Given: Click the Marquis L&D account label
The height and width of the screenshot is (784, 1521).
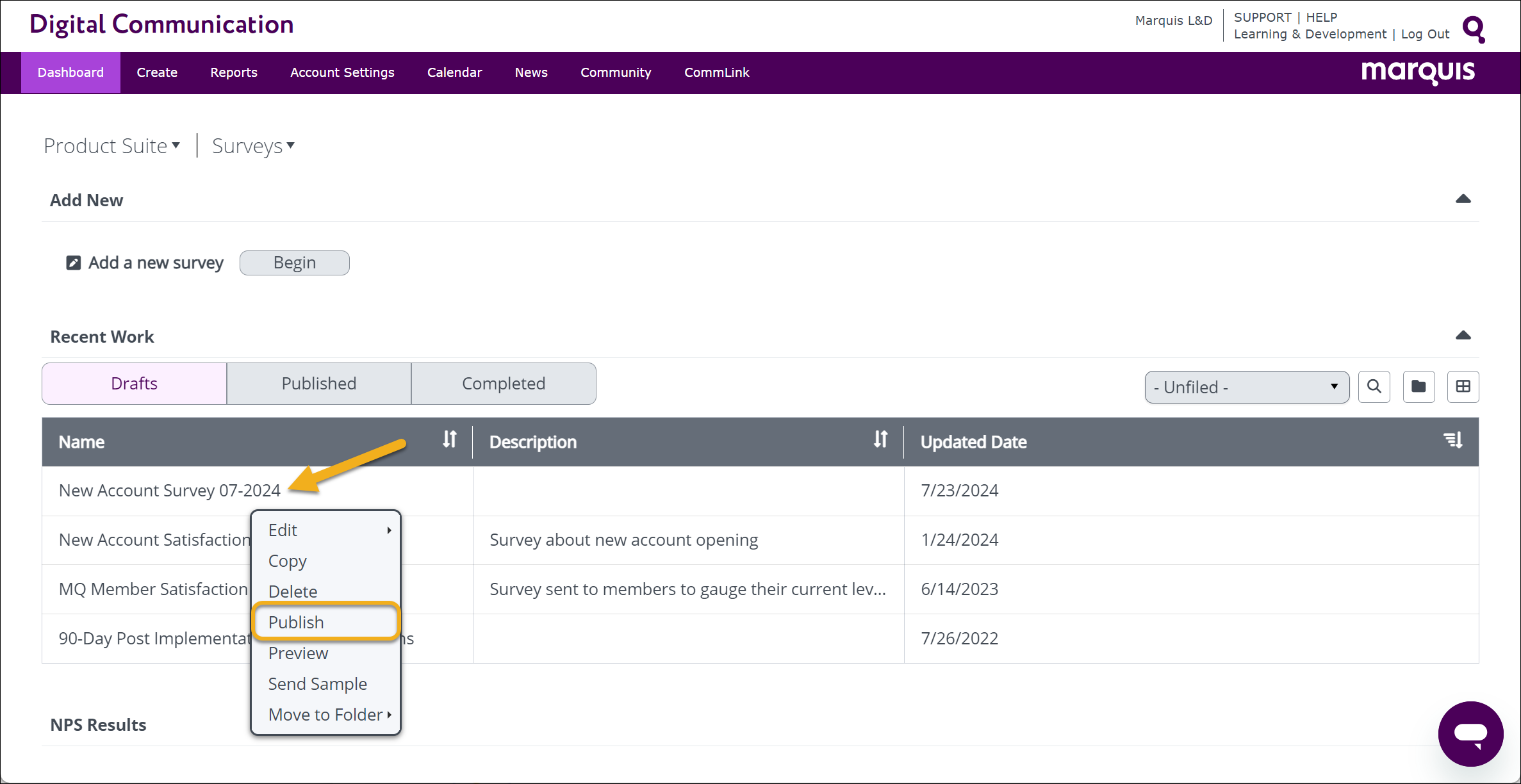Looking at the screenshot, I should (1174, 20).
